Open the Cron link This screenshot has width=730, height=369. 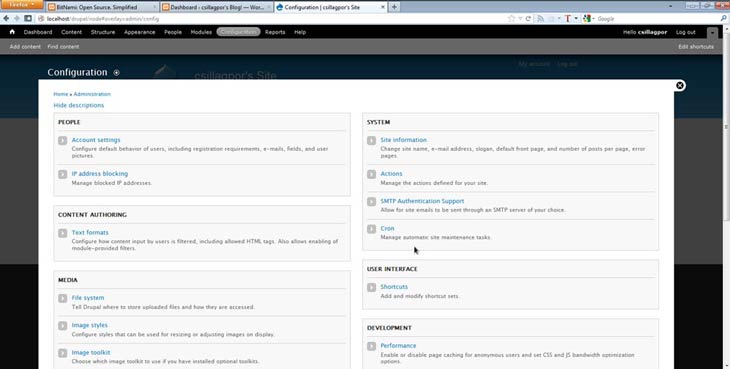pos(387,228)
